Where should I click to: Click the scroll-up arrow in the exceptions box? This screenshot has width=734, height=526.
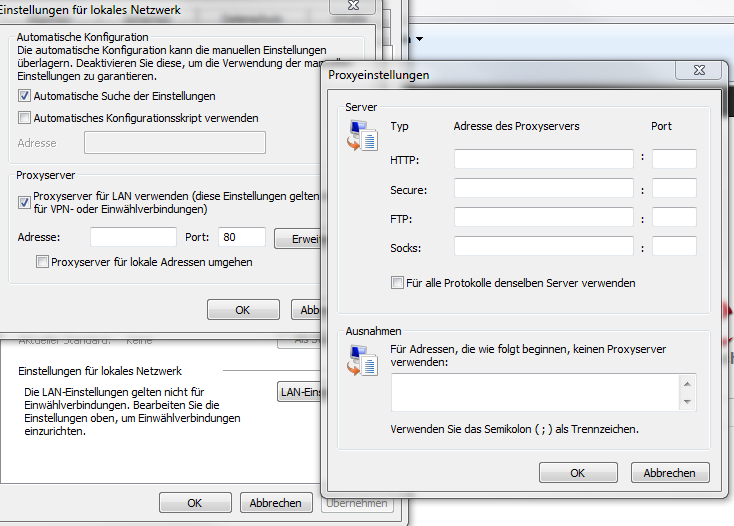point(687,383)
